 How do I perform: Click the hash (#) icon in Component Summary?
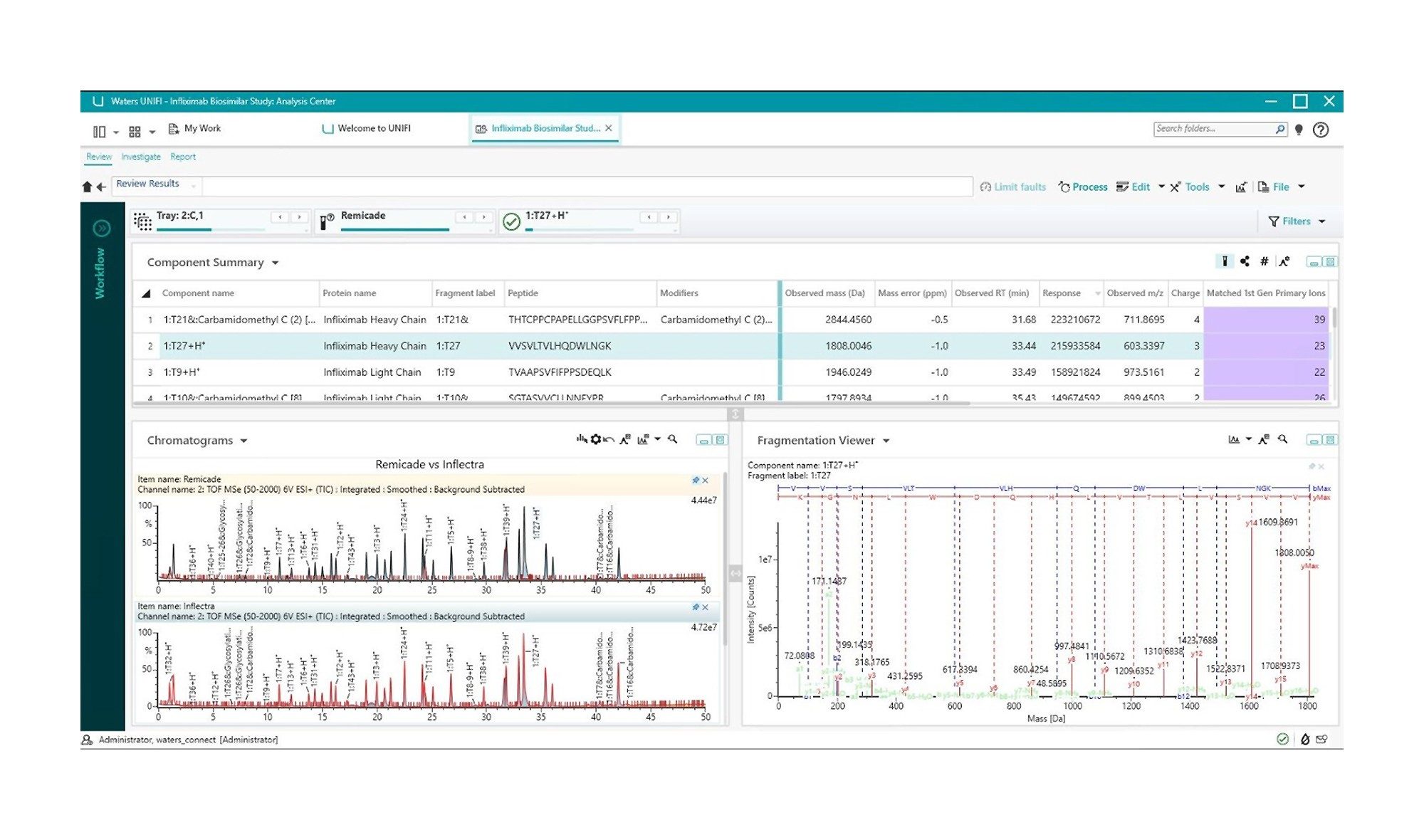pos(1264,261)
